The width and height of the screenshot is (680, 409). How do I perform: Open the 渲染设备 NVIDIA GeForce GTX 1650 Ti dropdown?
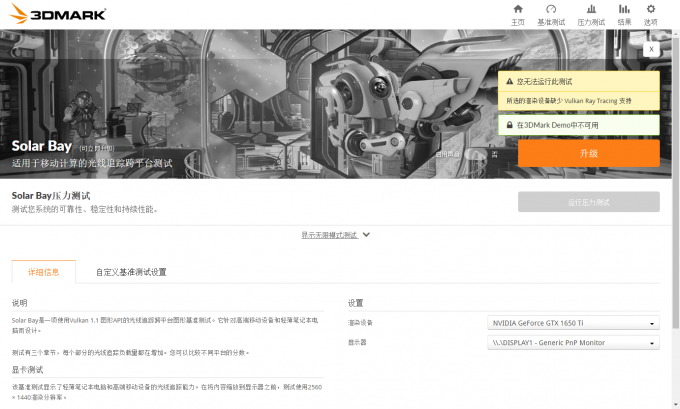[573, 323]
